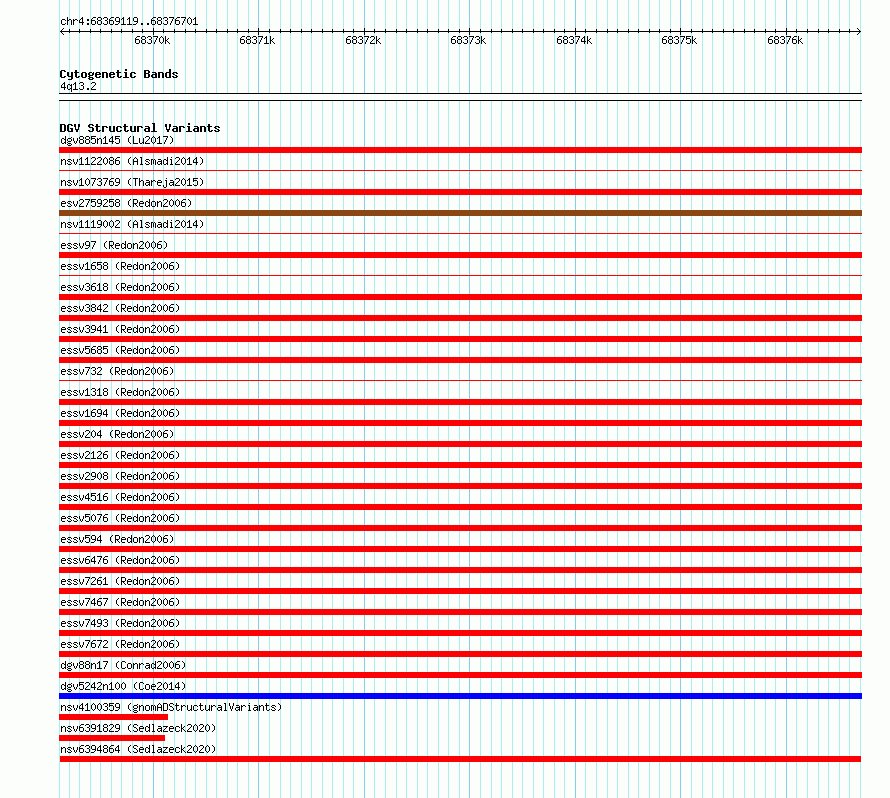Select the essv3941 (Redon2006) label
Screen dimensions: 890x798
[120, 329]
